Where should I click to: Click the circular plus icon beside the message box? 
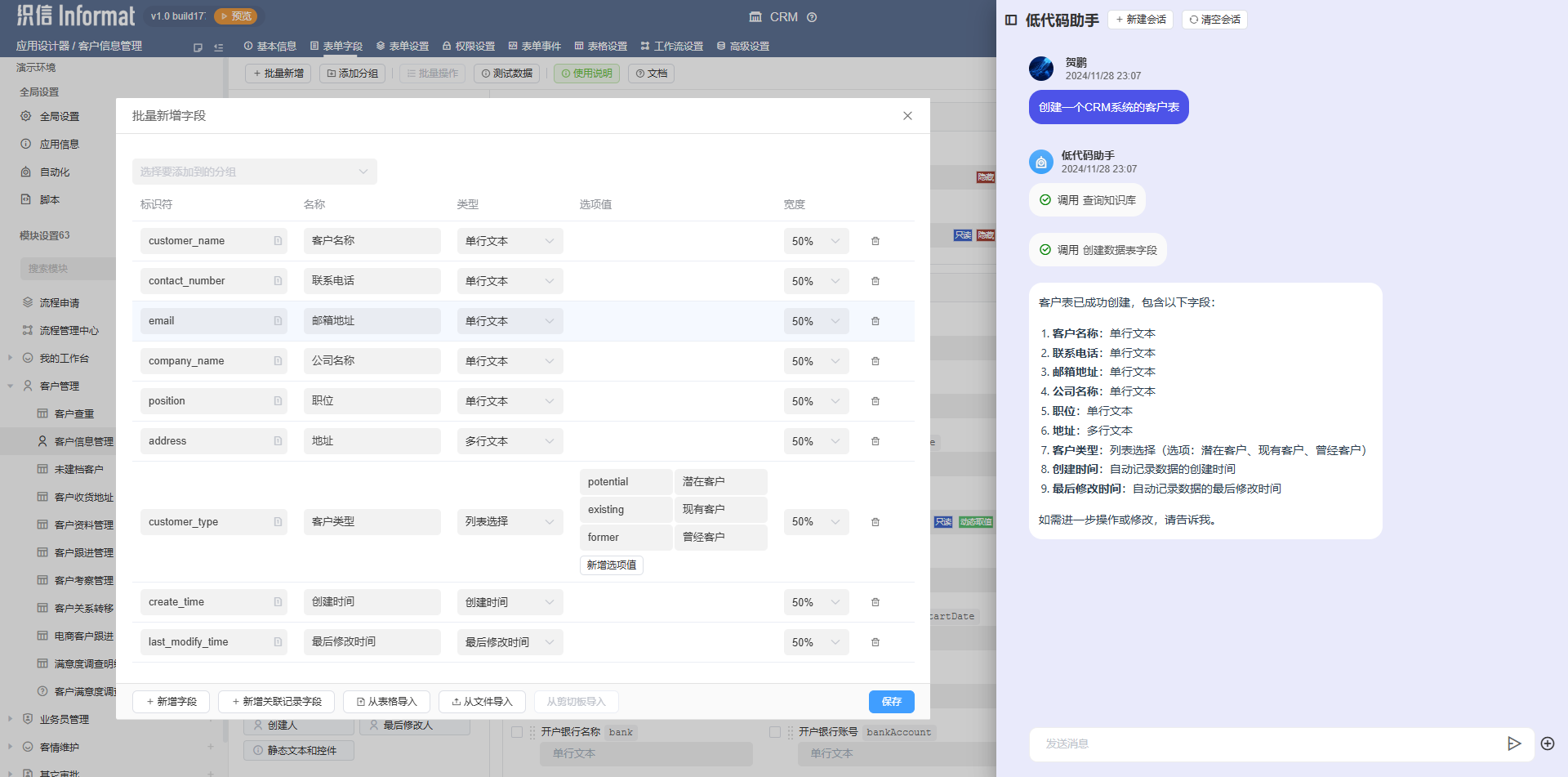(1548, 744)
